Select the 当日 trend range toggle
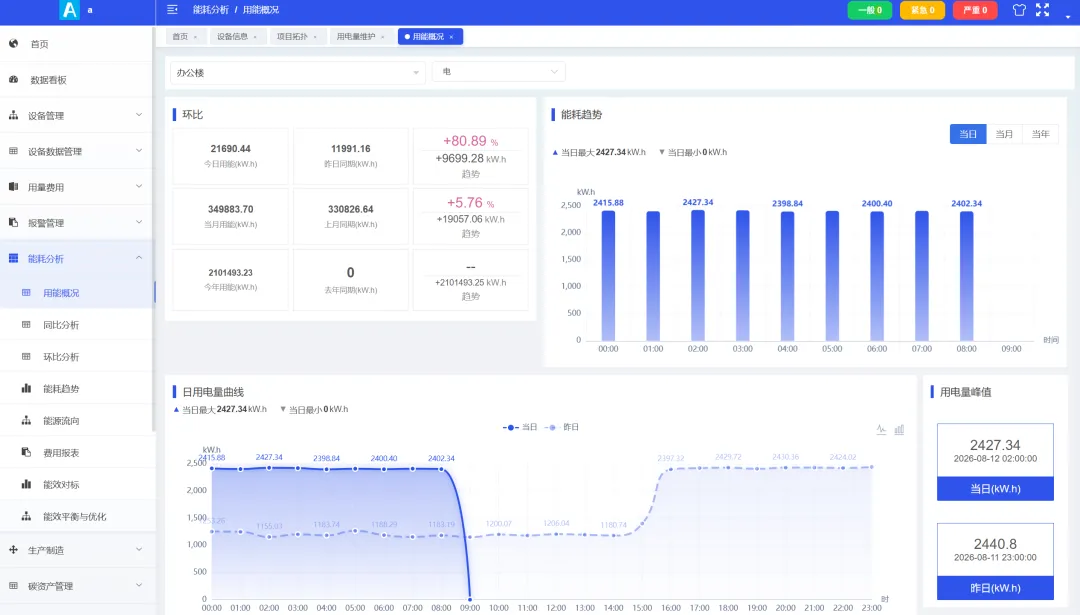 pos(968,134)
